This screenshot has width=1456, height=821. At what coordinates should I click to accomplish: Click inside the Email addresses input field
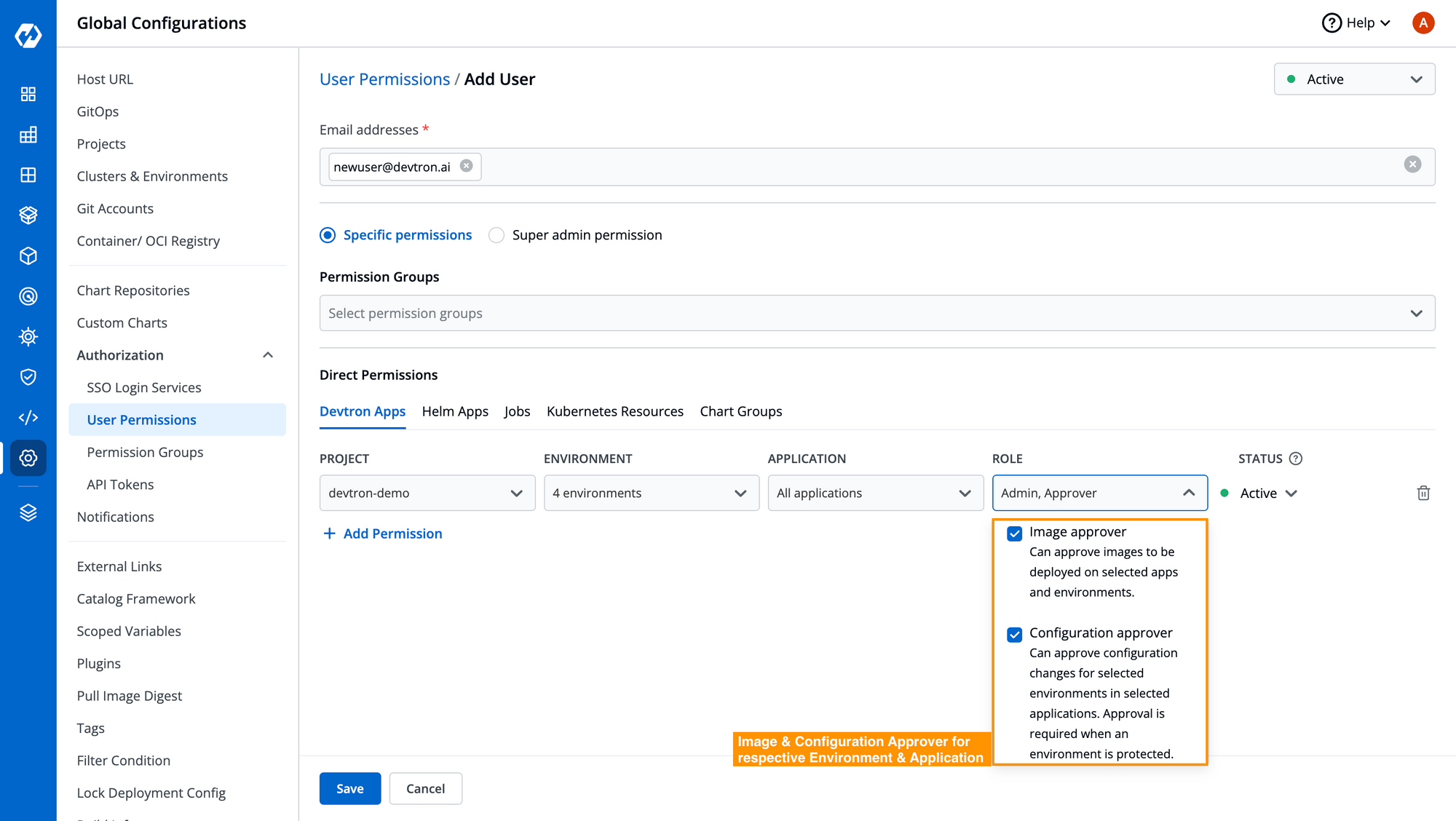click(877, 167)
